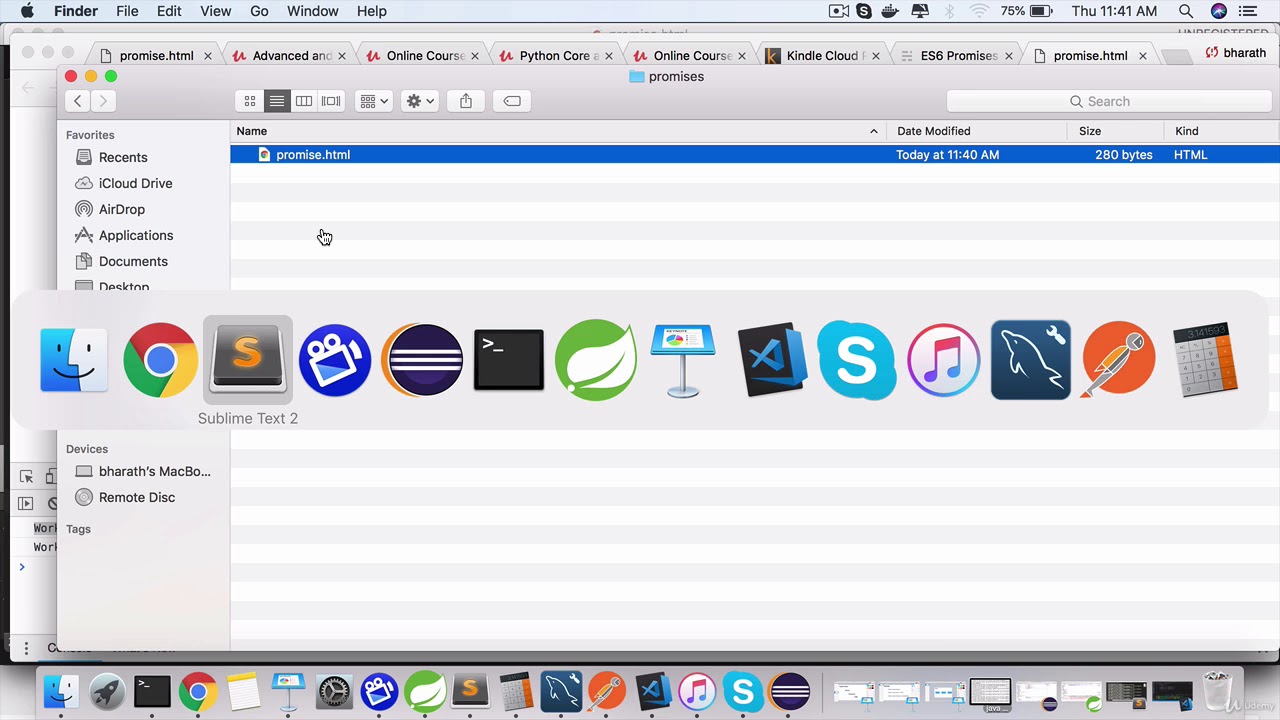Open System Preferences from the Dock
Screen dimensions: 1280x720
click(334, 691)
